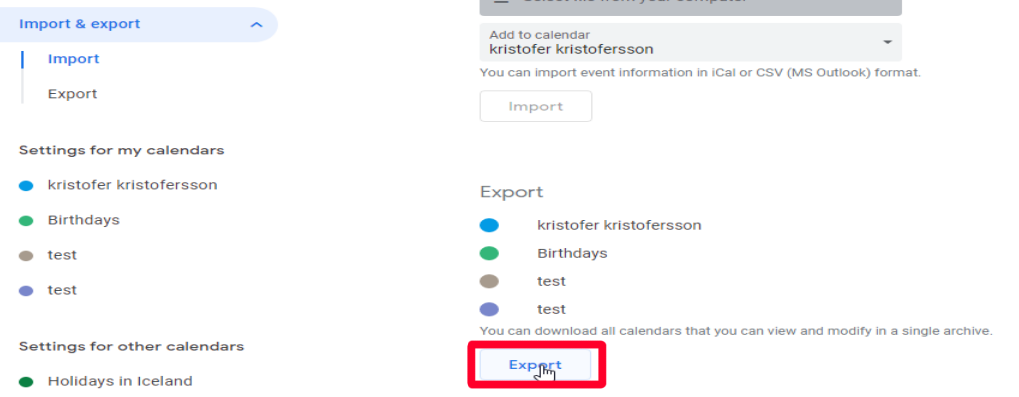Click the purple test calendar dot in sidebar
Viewport: 1019px width, 397px height.
click(26, 291)
